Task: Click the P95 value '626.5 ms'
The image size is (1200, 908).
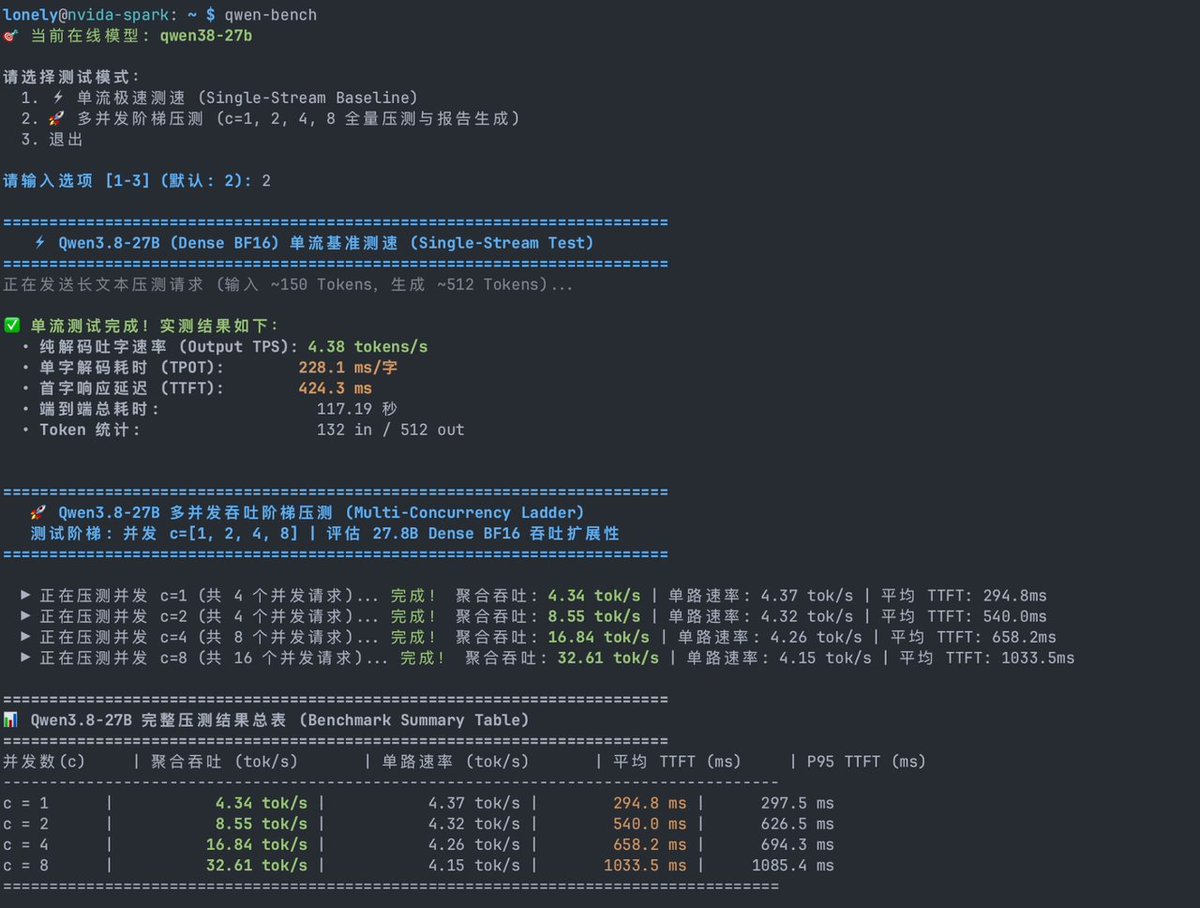Action: [x=797, y=824]
